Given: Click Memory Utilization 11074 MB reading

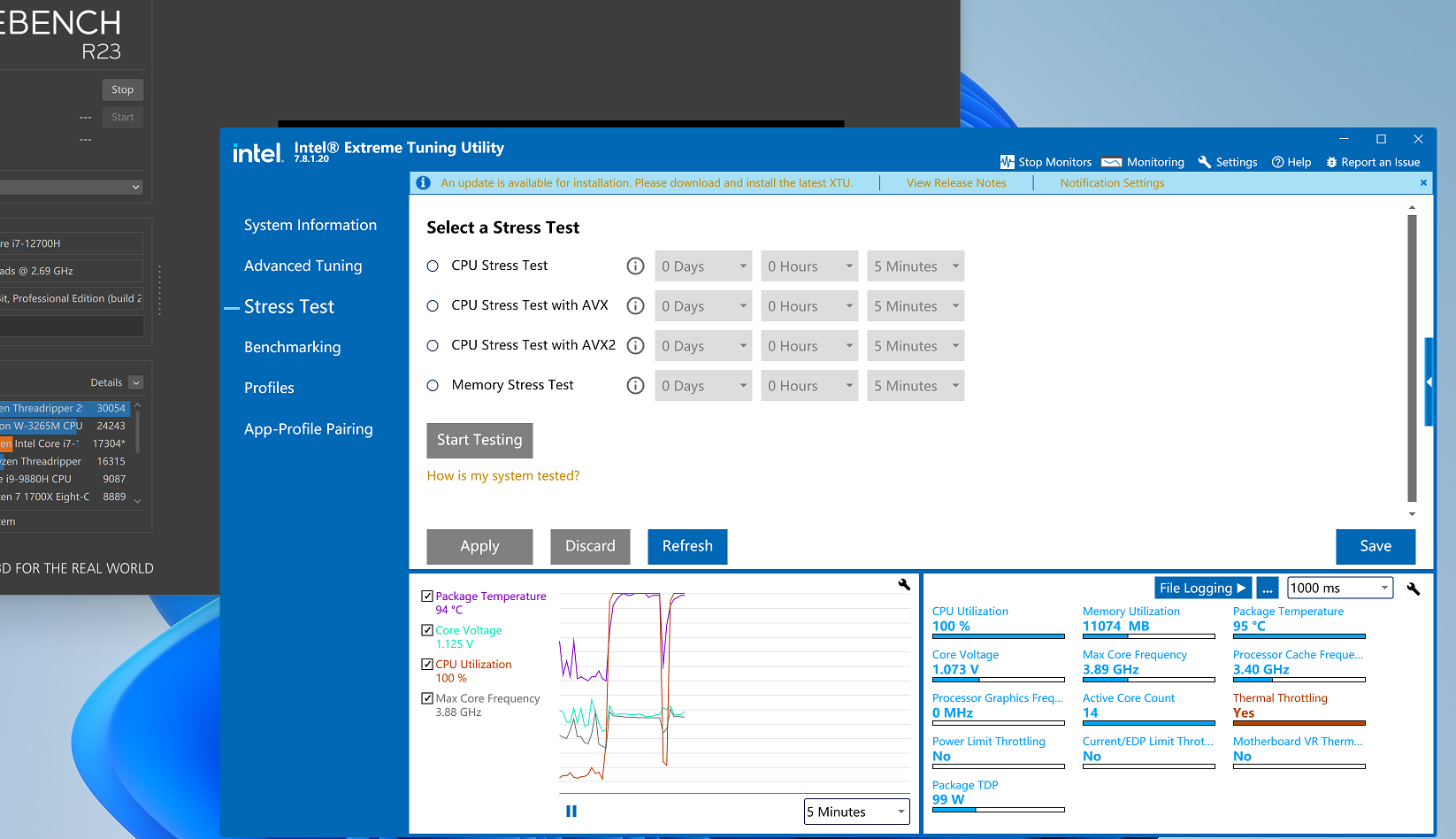Looking at the screenshot, I should 1116,626.
